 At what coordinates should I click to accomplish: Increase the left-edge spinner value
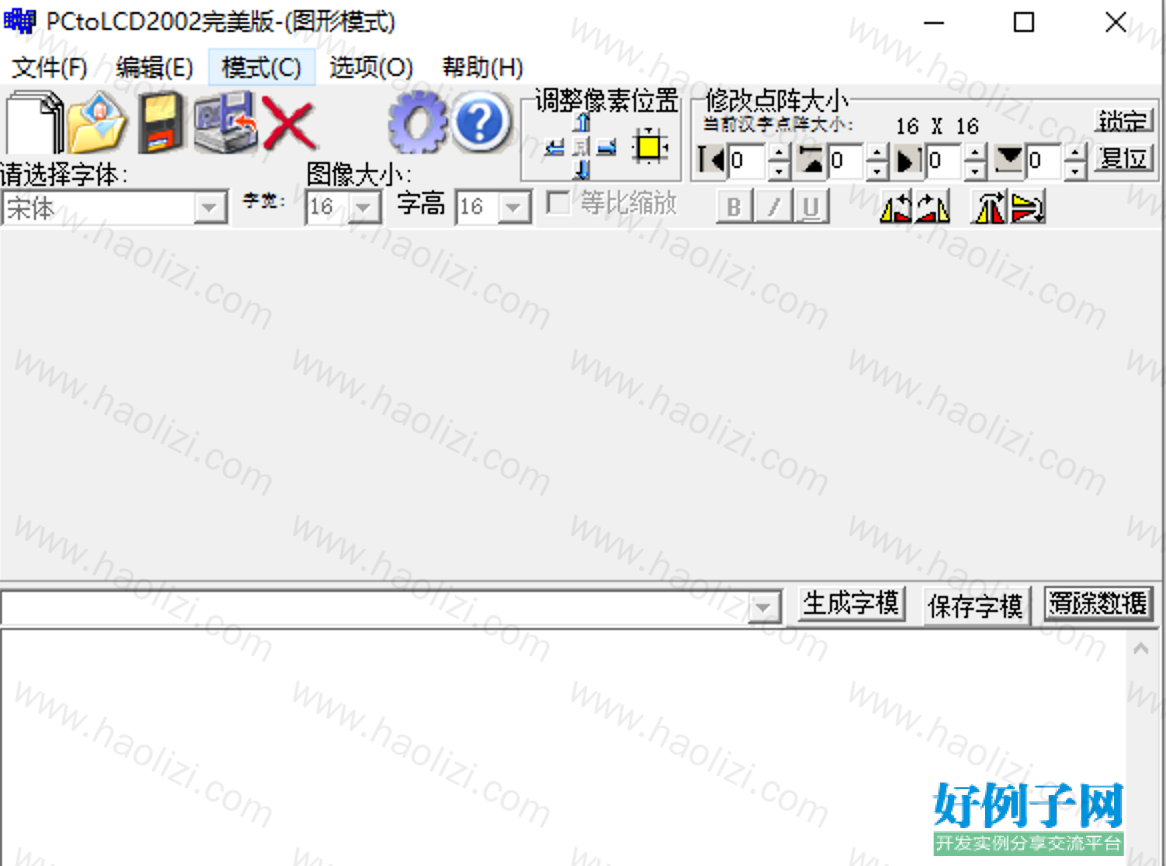pyautogui.click(x=779, y=152)
